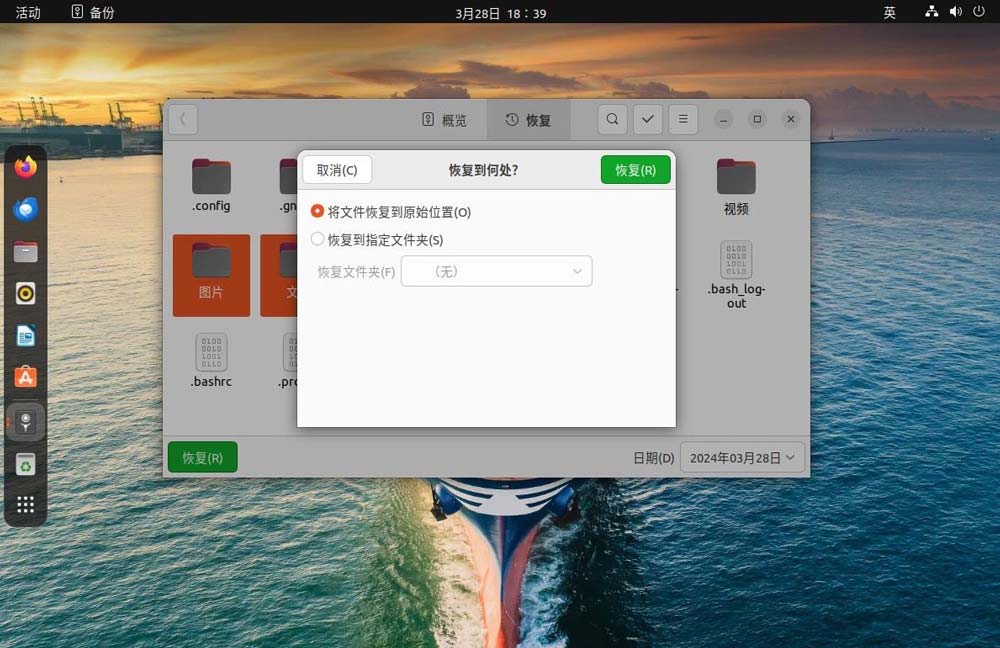1000x648 pixels.
Task: Select restore to specific folder option
Action: tap(318, 240)
